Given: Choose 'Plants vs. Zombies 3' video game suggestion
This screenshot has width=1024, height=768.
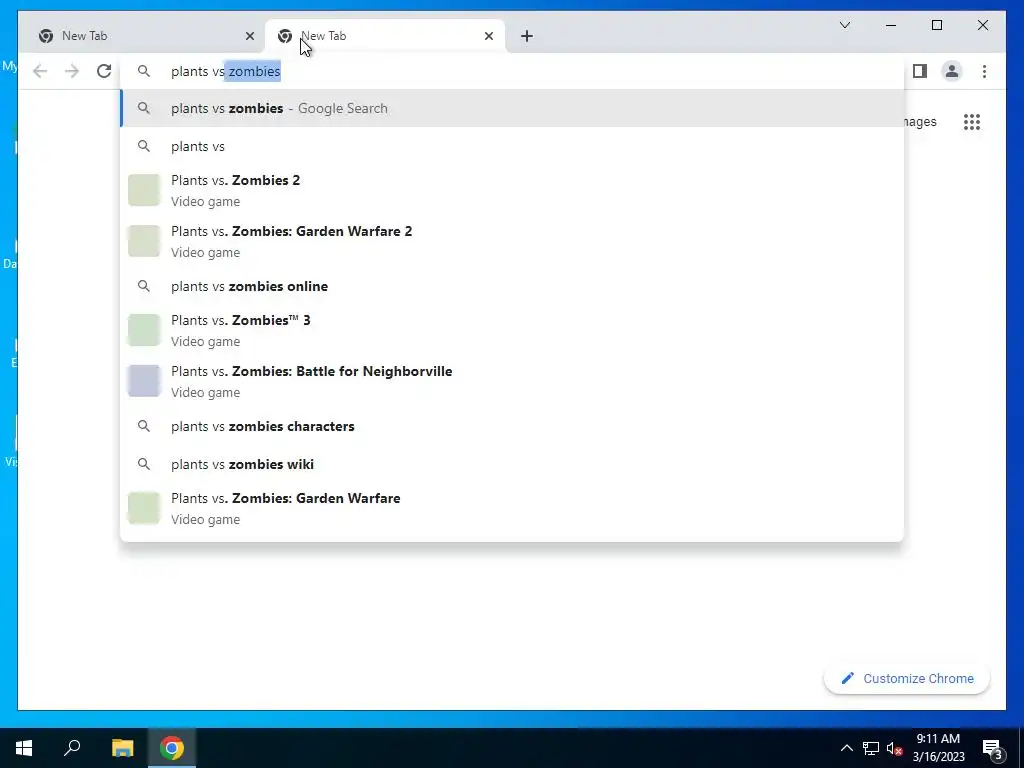Looking at the screenshot, I should (512, 330).
